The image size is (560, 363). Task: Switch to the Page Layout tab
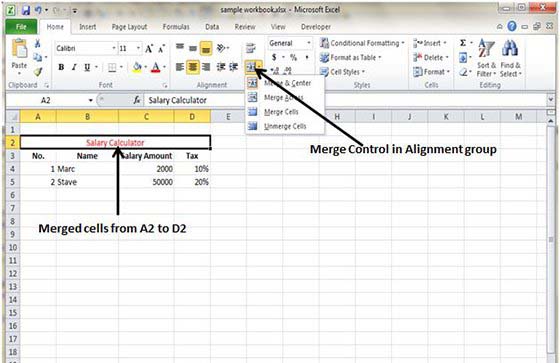pos(129,27)
